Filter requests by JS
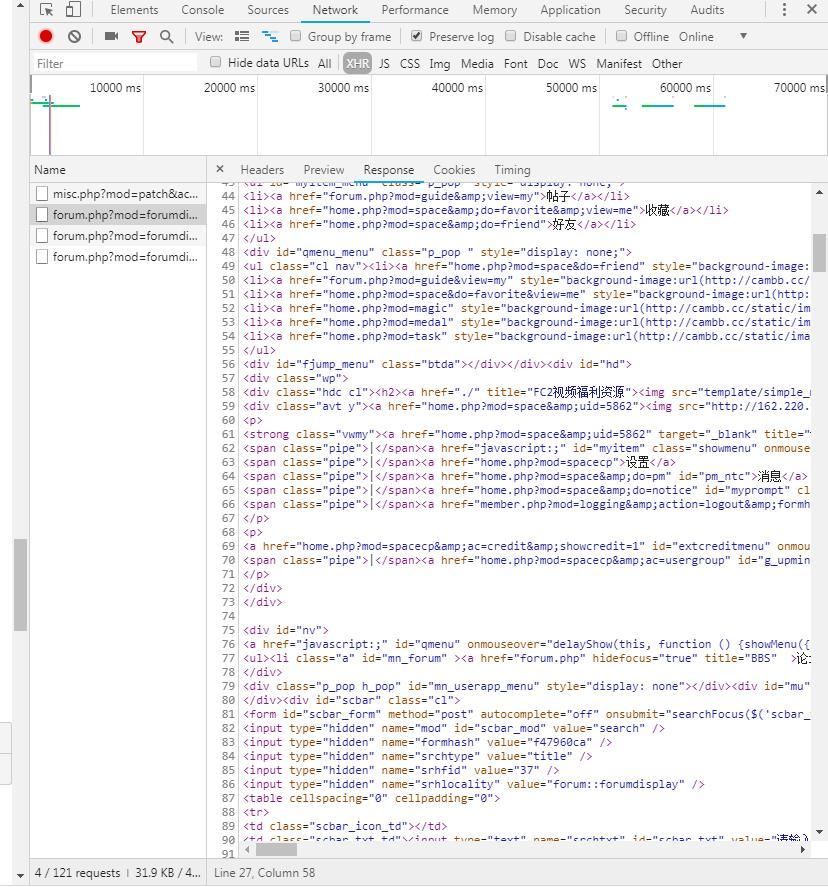828x887 pixels. click(384, 63)
